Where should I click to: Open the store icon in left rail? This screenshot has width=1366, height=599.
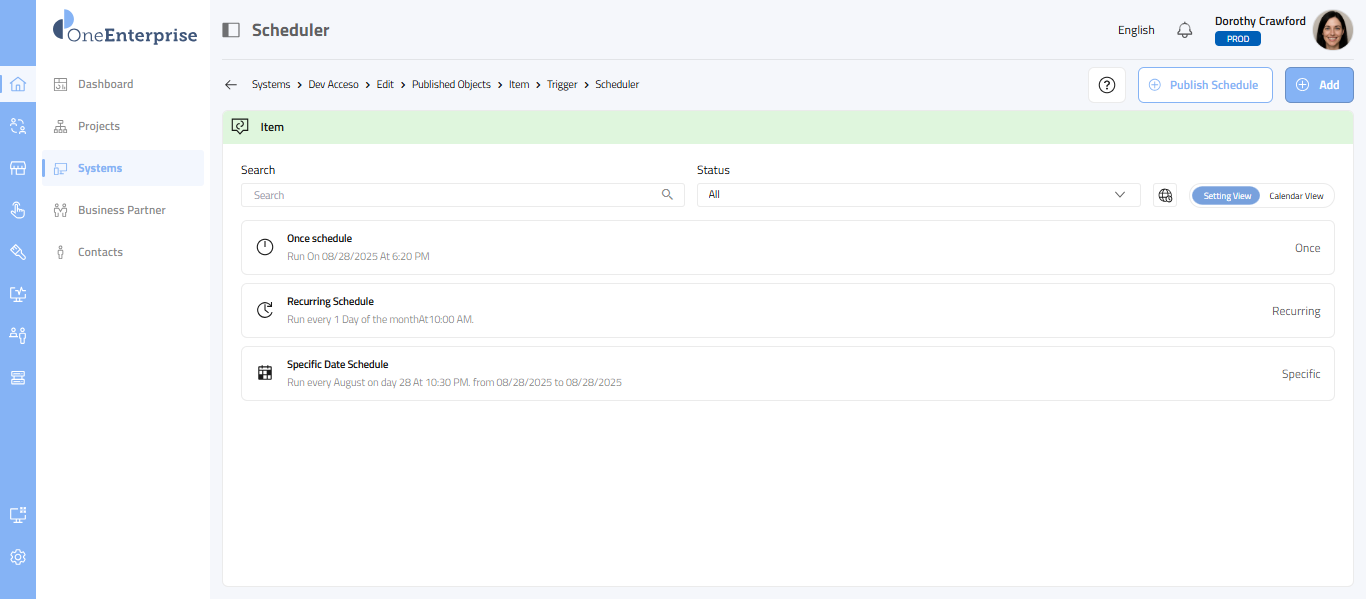coord(18,168)
